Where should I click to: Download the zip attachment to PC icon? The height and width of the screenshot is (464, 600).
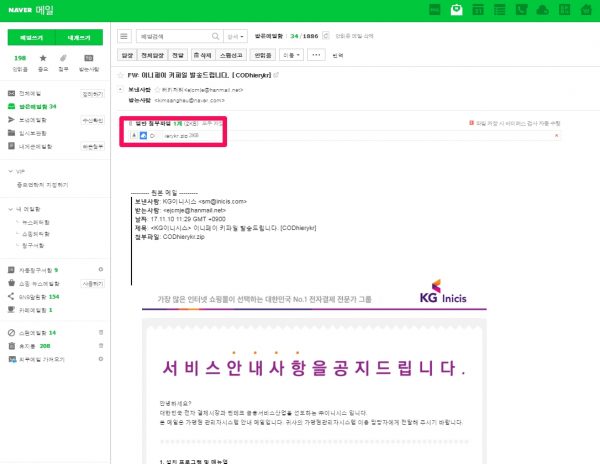[134, 135]
